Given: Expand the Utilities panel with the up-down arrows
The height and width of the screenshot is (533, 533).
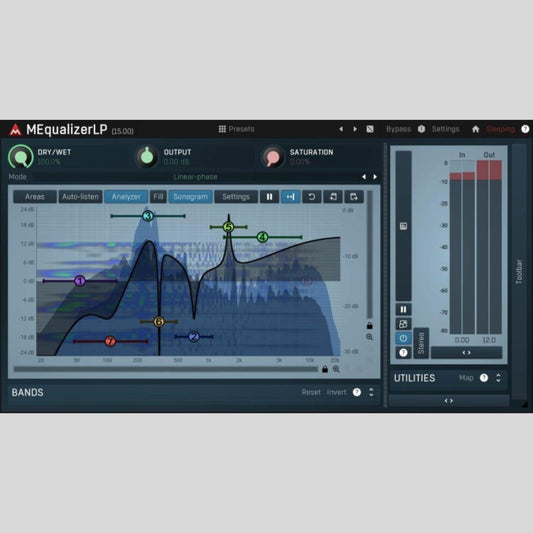Looking at the screenshot, I should pos(498,378).
